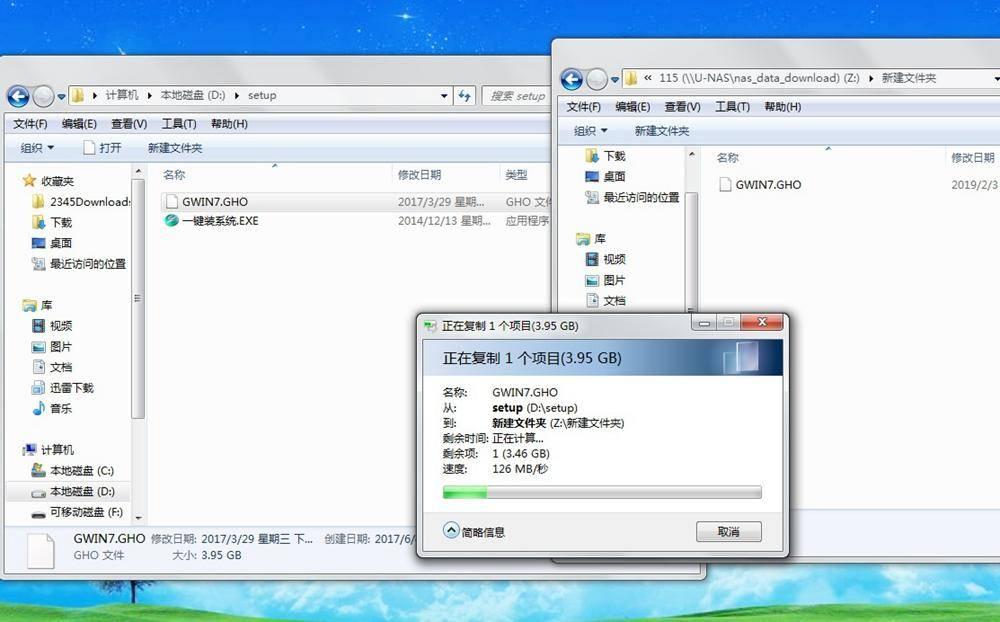Open the 工具 menu in the left window
This screenshot has width=1000, height=622.
tap(170, 123)
